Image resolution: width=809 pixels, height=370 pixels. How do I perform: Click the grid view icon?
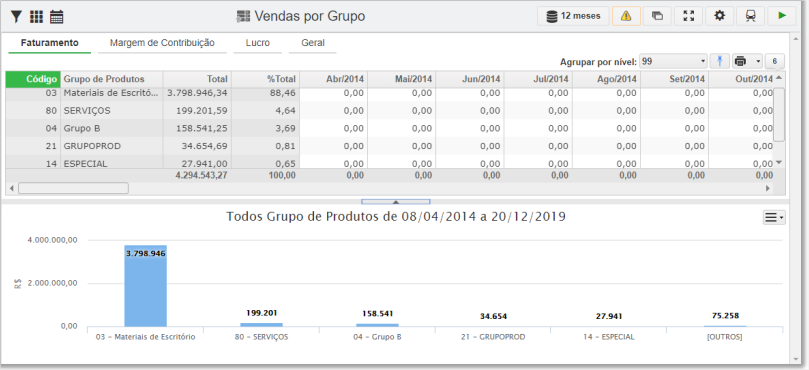[36, 17]
